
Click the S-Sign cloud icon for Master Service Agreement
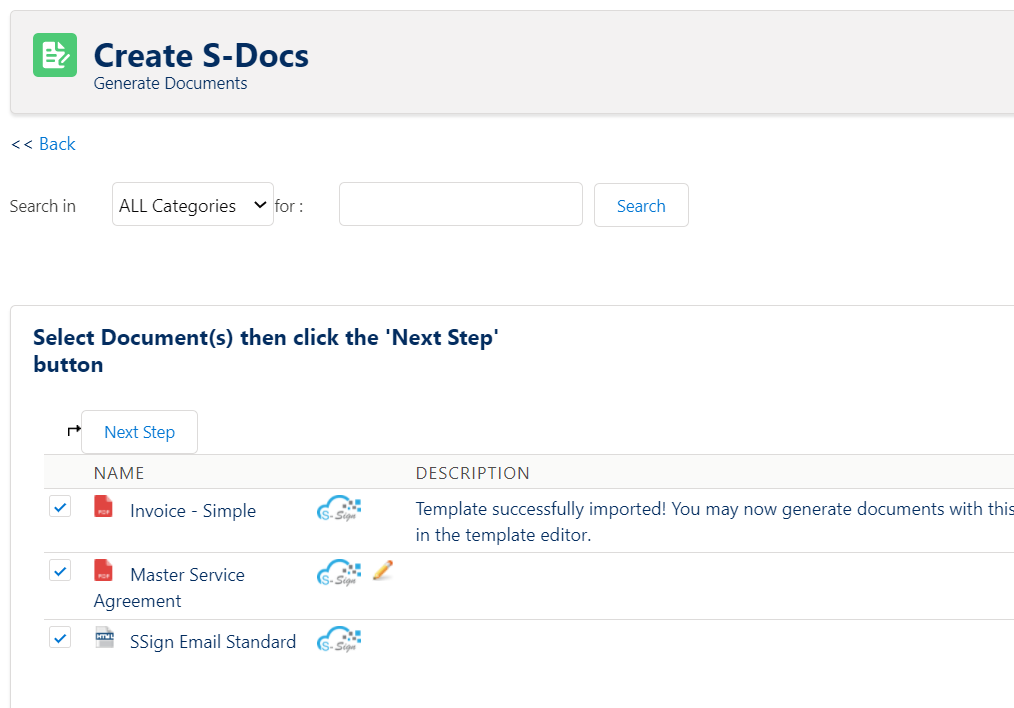339,572
